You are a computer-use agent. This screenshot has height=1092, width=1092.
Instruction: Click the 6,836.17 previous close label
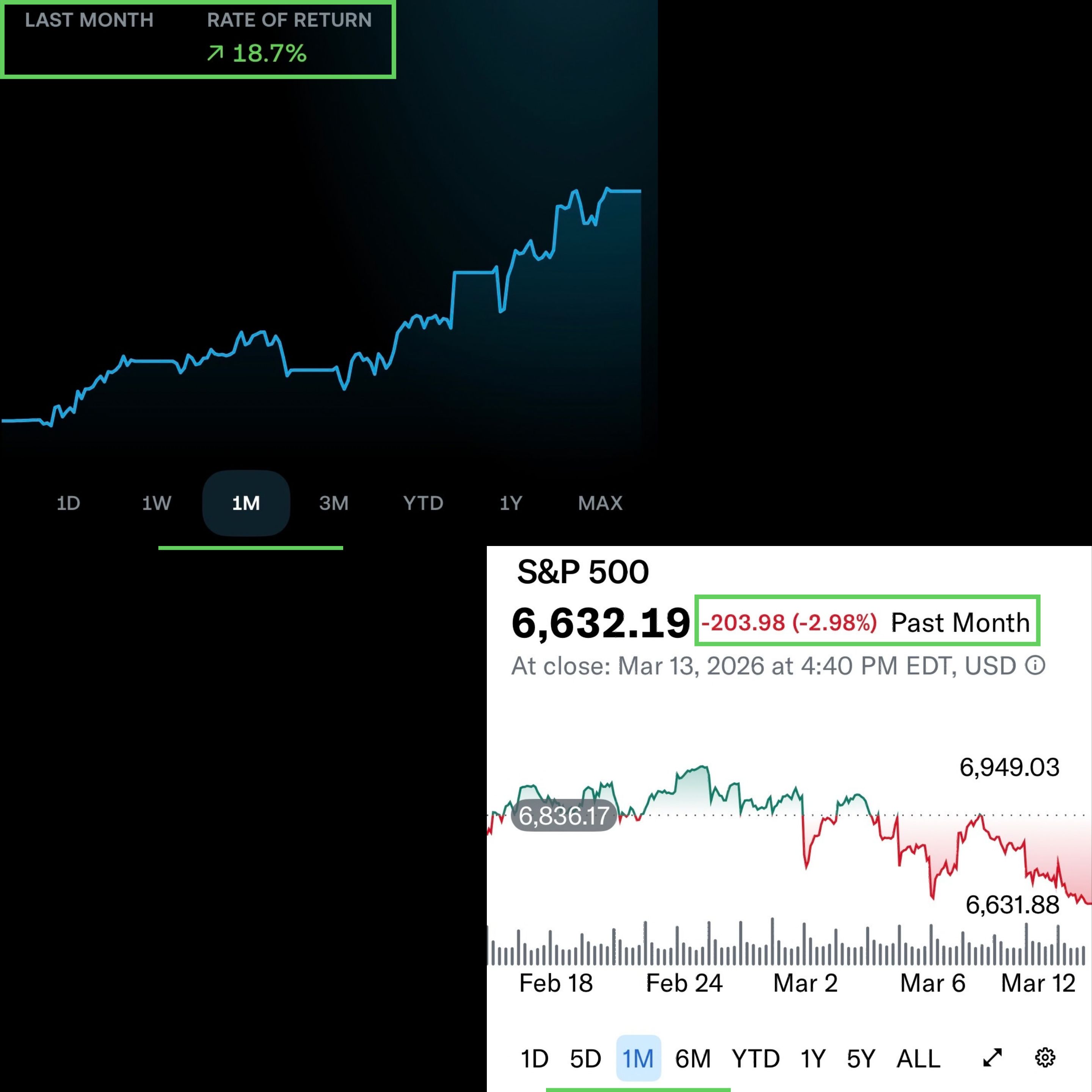[x=563, y=816]
